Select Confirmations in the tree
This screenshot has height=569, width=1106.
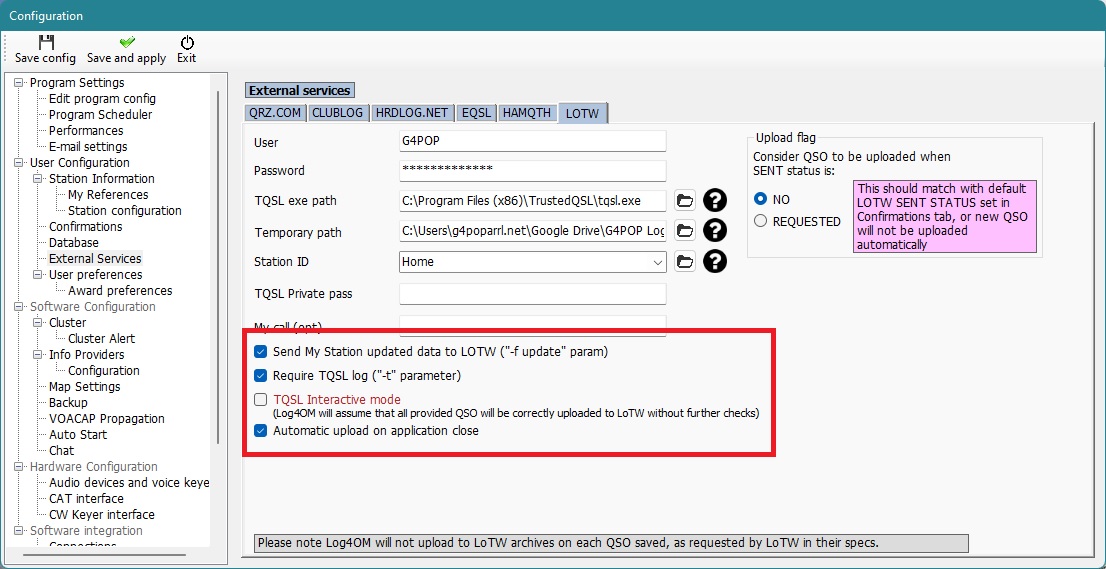coord(85,227)
